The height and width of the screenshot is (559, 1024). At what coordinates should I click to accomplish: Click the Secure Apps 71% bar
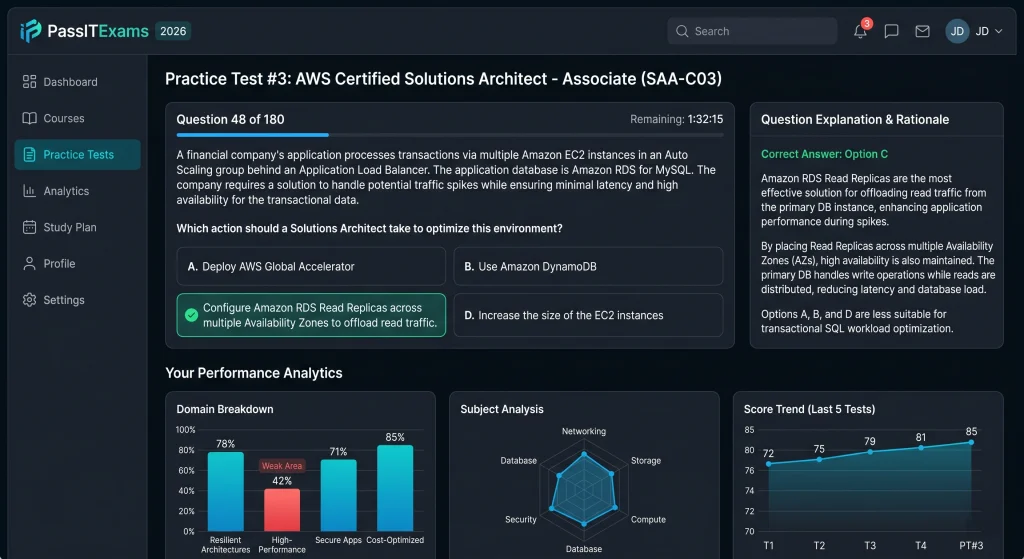pyautogui.click(x=338, y=495)
